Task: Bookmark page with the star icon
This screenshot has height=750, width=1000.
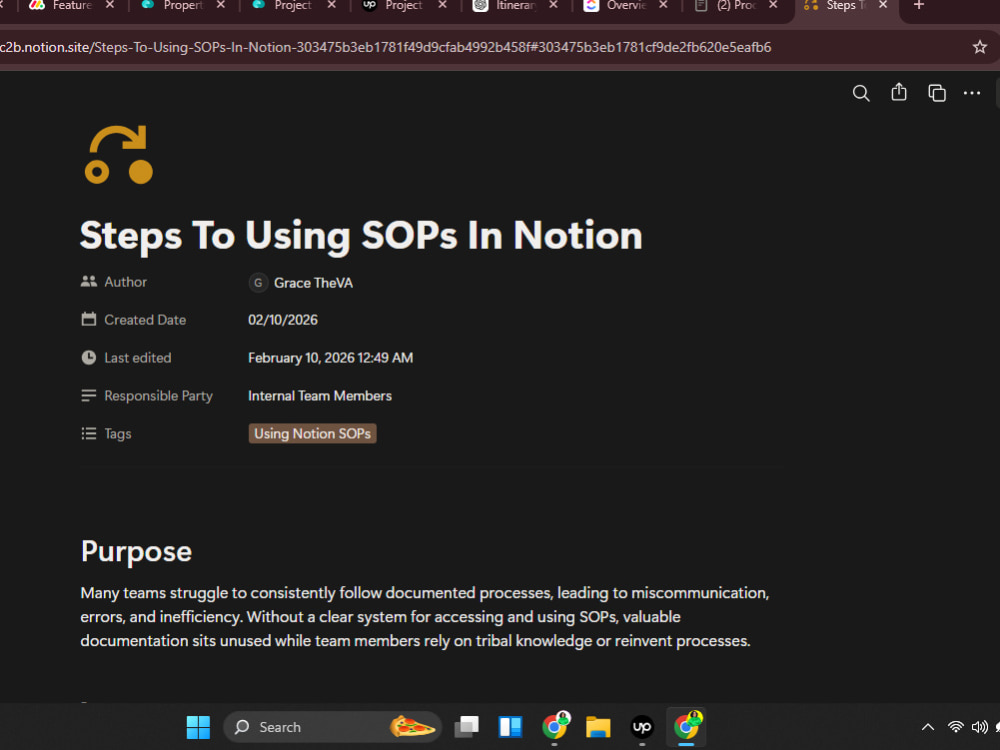Action: click(x=980, y=47)
